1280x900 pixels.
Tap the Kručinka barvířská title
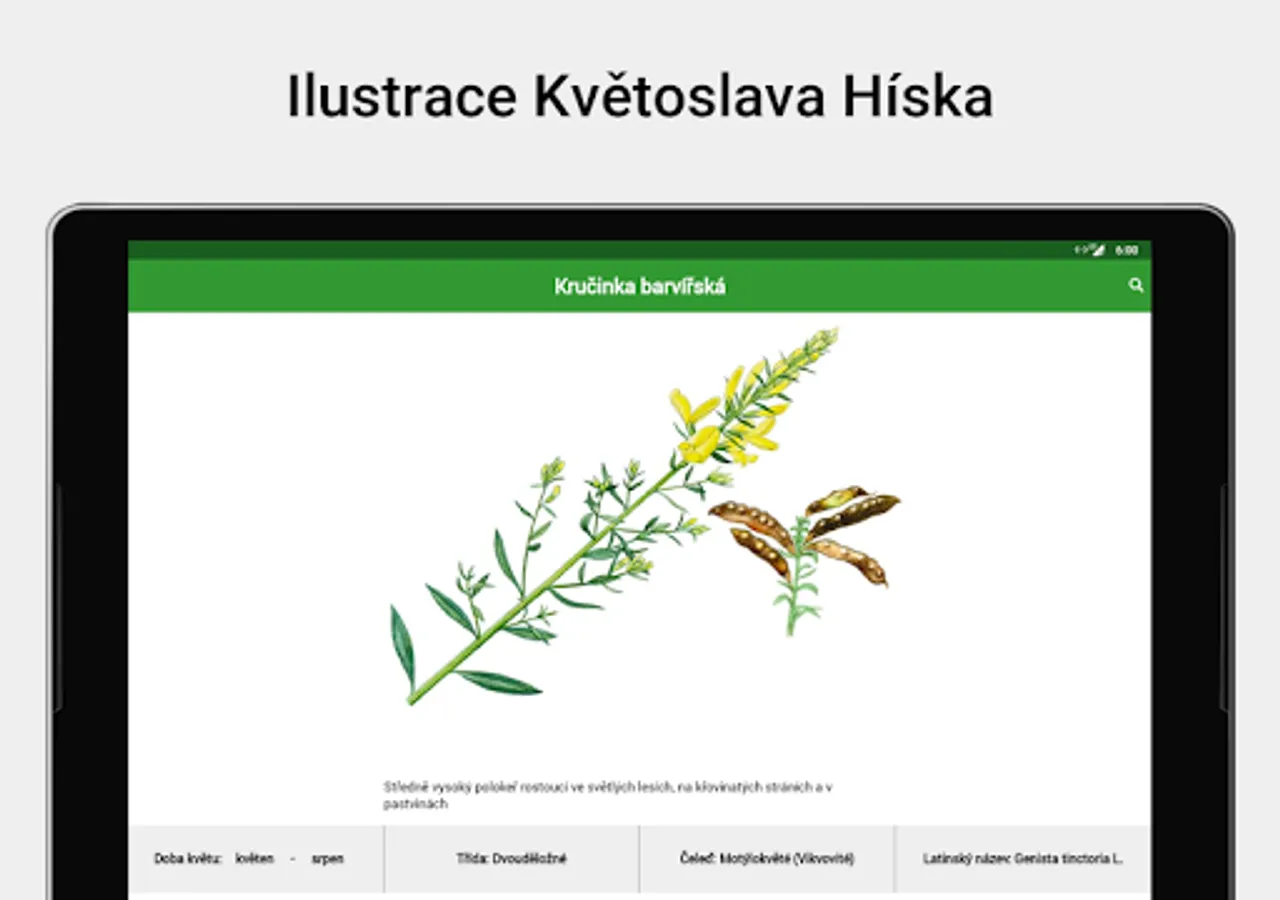pyautogui.click(x=640, y=287)
